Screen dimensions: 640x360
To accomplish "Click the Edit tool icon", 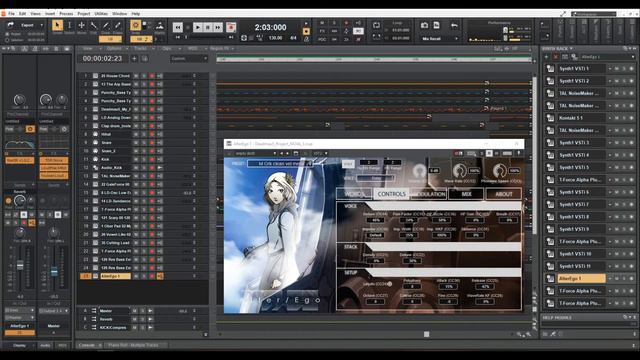I will point(93,26).
